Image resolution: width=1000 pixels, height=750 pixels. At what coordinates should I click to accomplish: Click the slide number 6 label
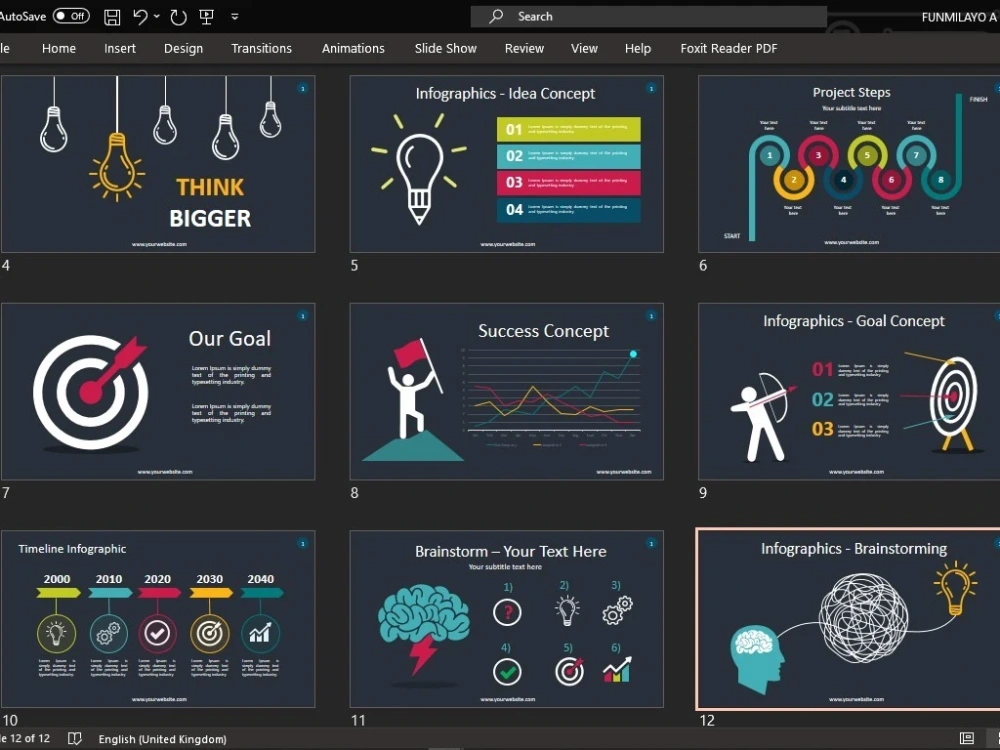(x=703, y=265)
